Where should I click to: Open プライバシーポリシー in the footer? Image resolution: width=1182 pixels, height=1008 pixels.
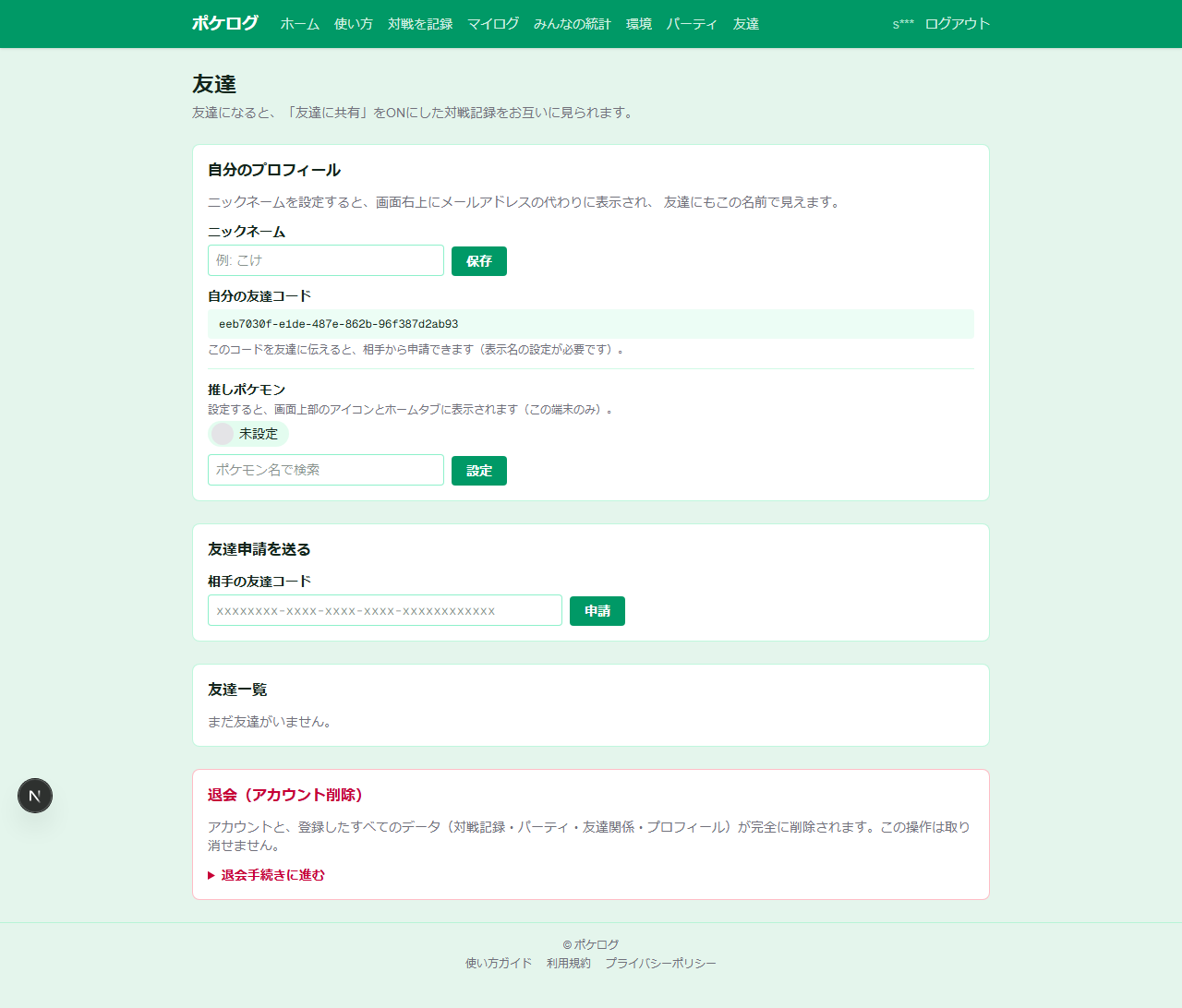661,963
